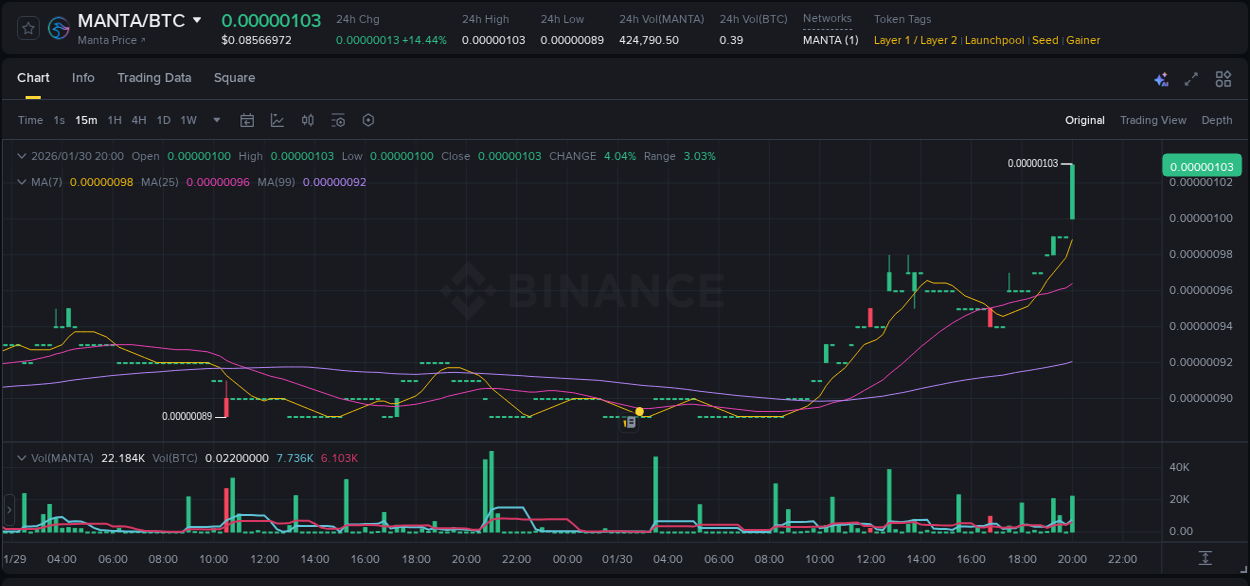Switch chart to Trading View

pos(1153,120)
